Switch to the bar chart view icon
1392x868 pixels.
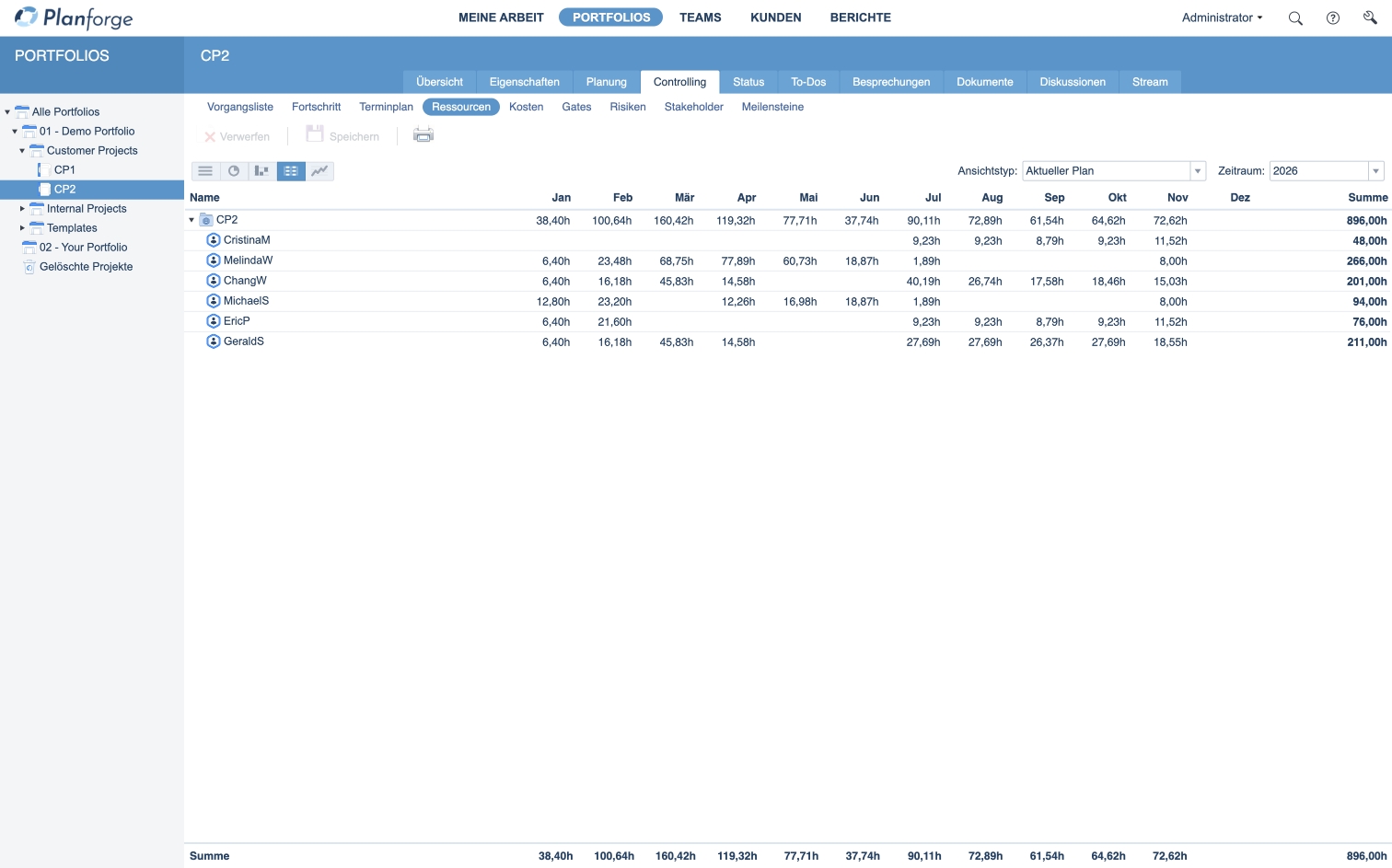[x=262, y=170]
